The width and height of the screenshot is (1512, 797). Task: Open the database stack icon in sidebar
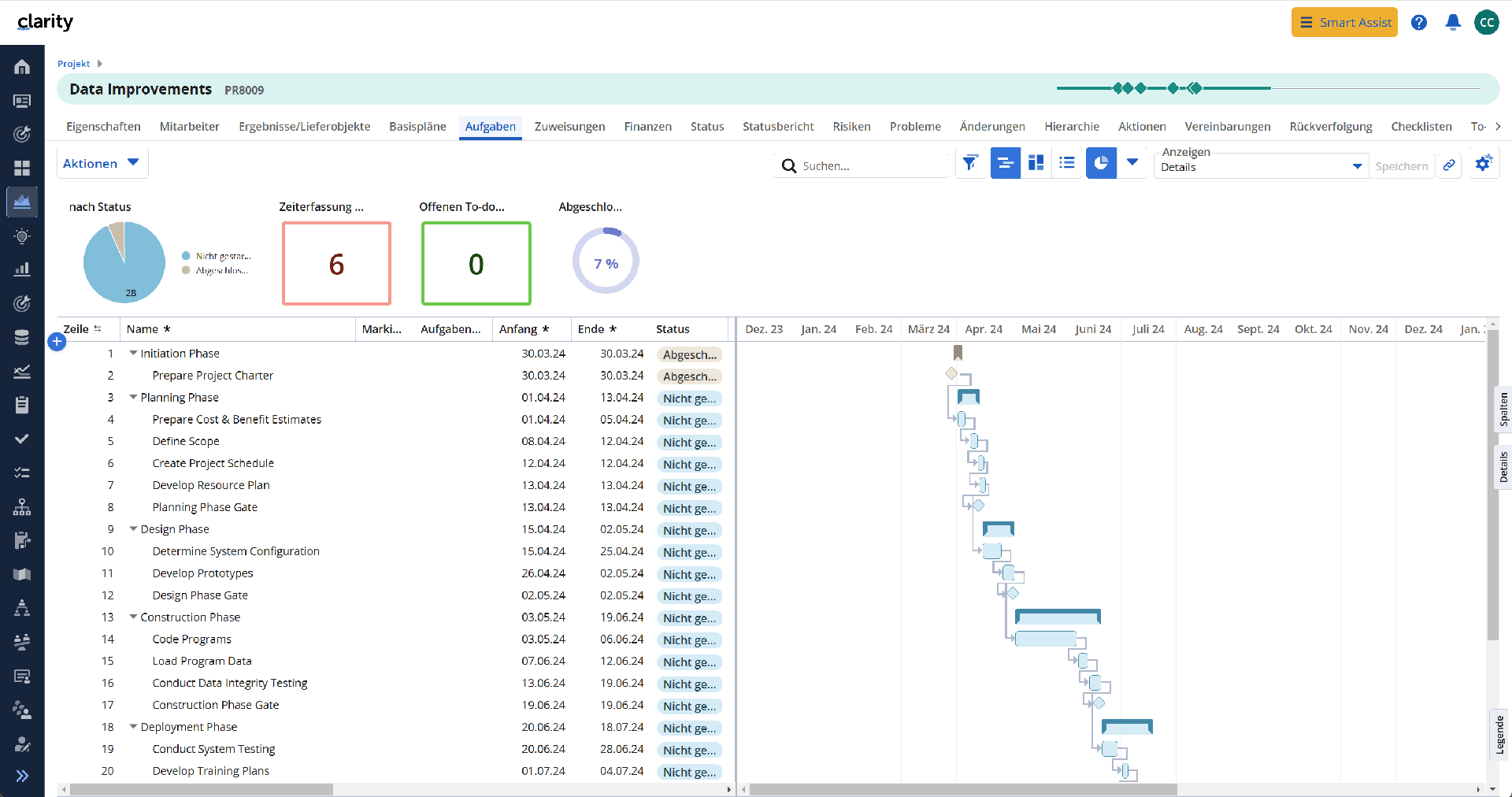point(22,337)
